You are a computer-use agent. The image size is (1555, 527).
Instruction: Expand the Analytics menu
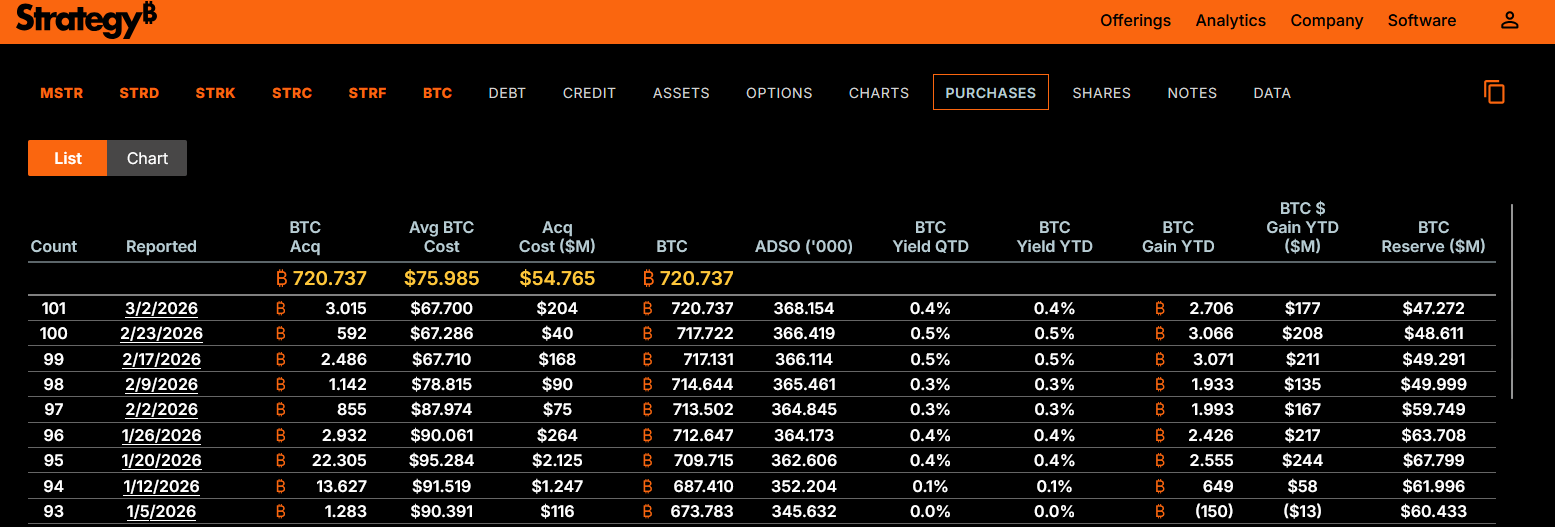tap(1230, 21)
